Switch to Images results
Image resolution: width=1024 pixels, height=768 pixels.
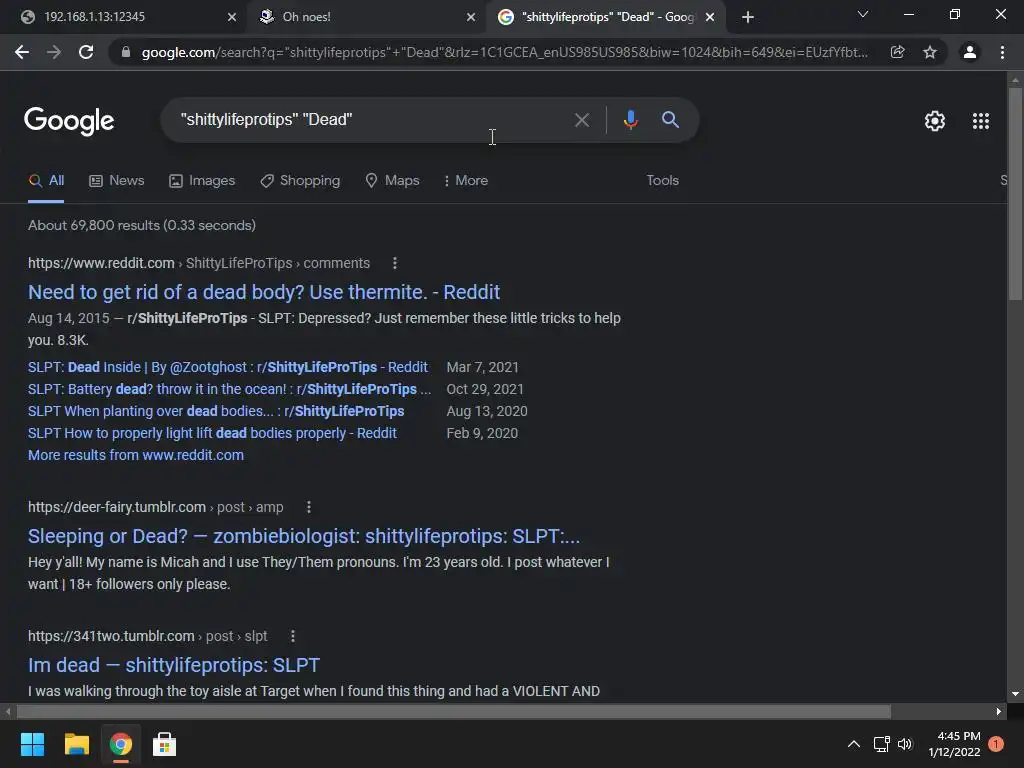point(202,181)
